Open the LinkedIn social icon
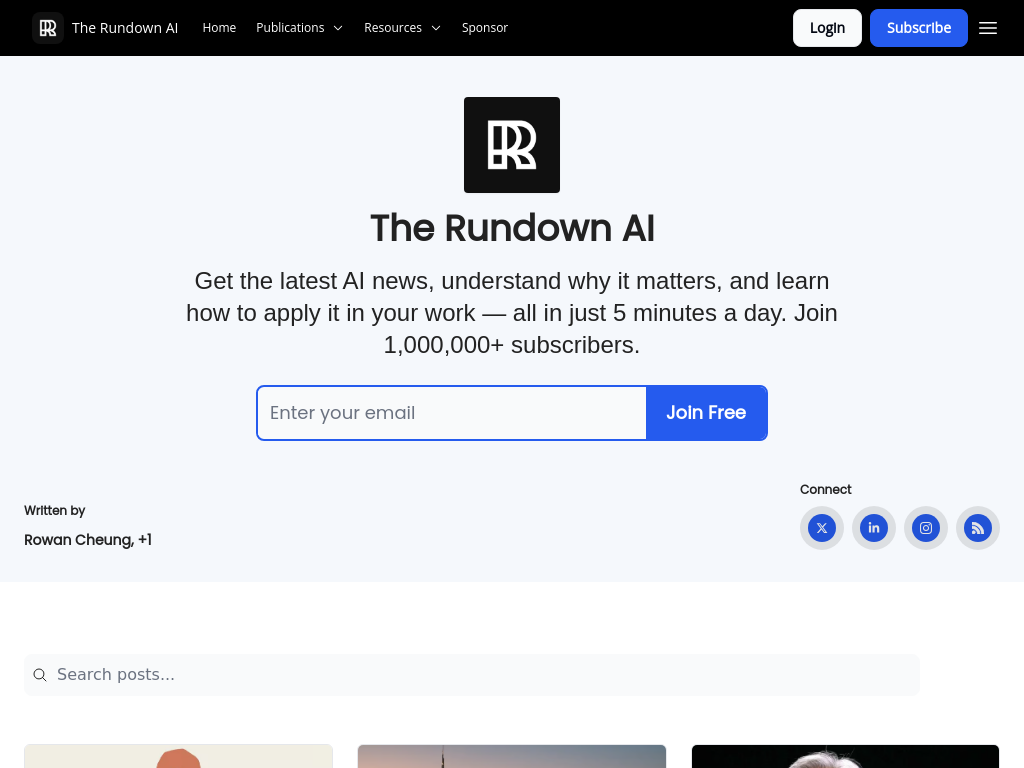 coord(874,528)
